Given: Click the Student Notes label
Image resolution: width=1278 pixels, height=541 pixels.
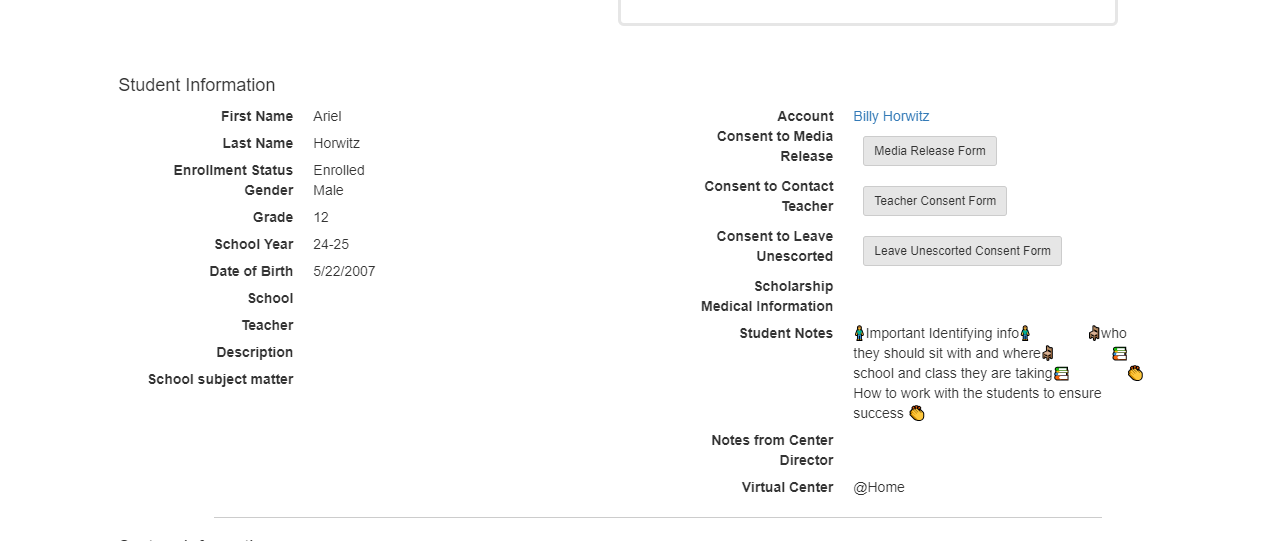Looking at the screenshot, I should pyautogui.click(x=786, y=333).
